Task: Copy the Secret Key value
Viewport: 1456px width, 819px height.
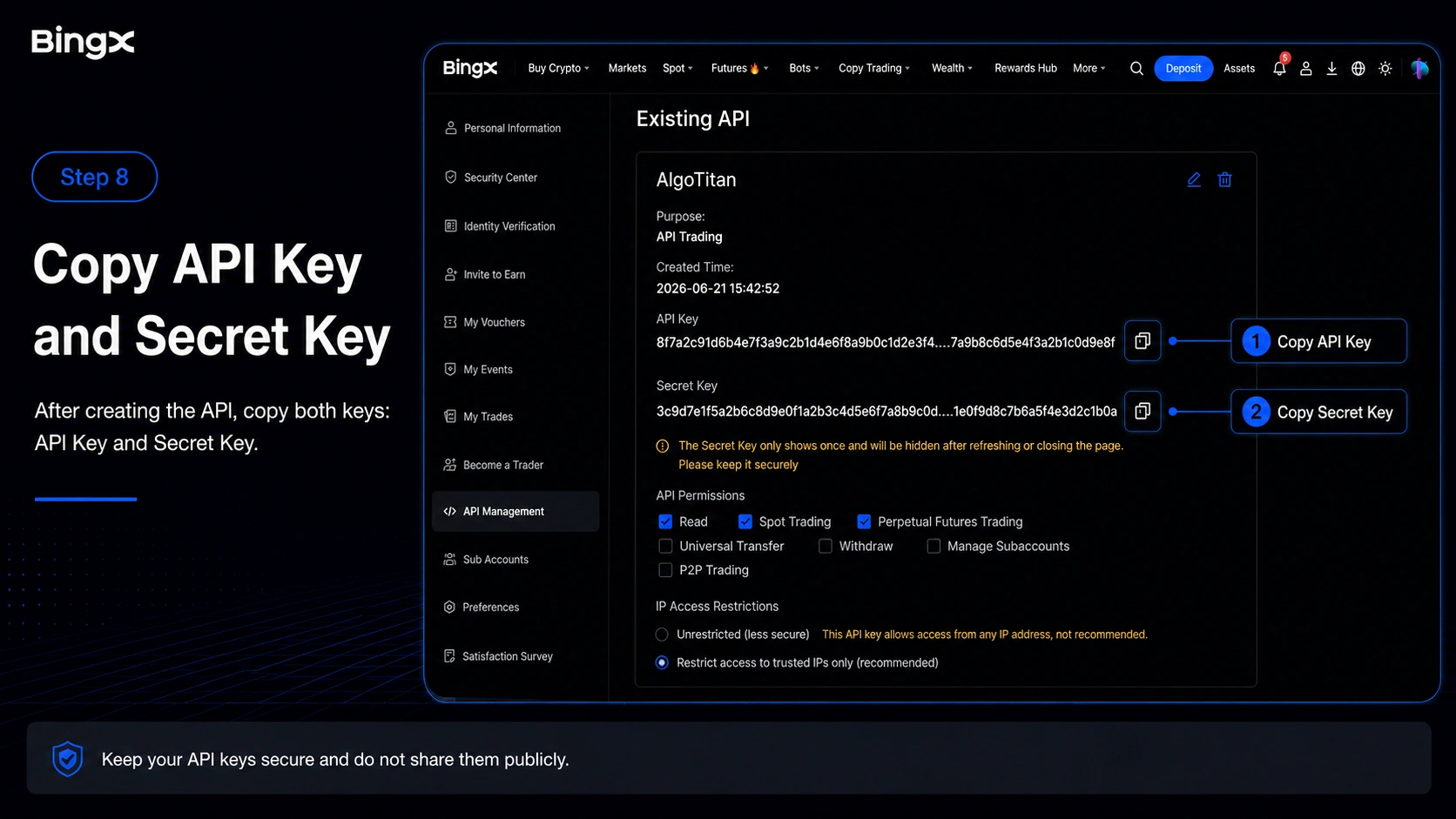Action: coord(1143,411)
